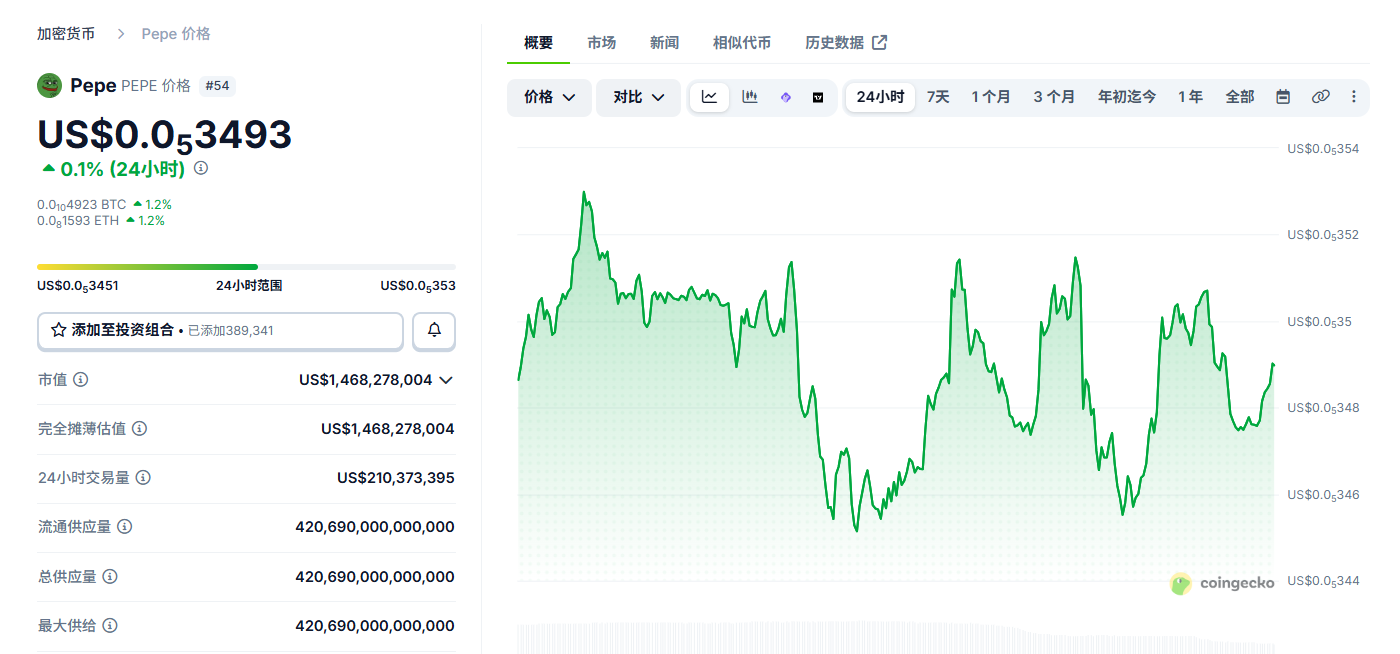Click trading volume US$210,373,395

396,478
